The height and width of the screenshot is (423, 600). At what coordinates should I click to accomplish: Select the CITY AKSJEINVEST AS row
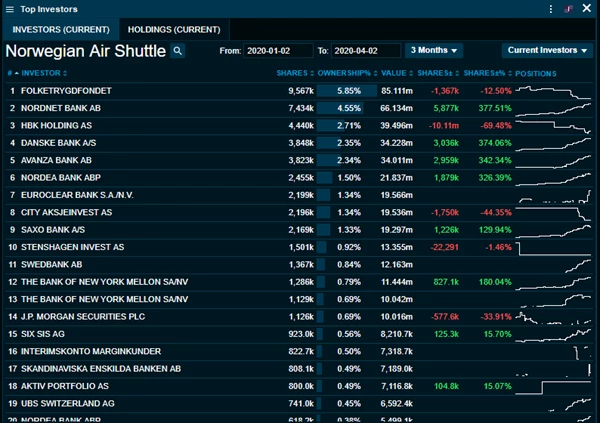[x=299, y=212]
